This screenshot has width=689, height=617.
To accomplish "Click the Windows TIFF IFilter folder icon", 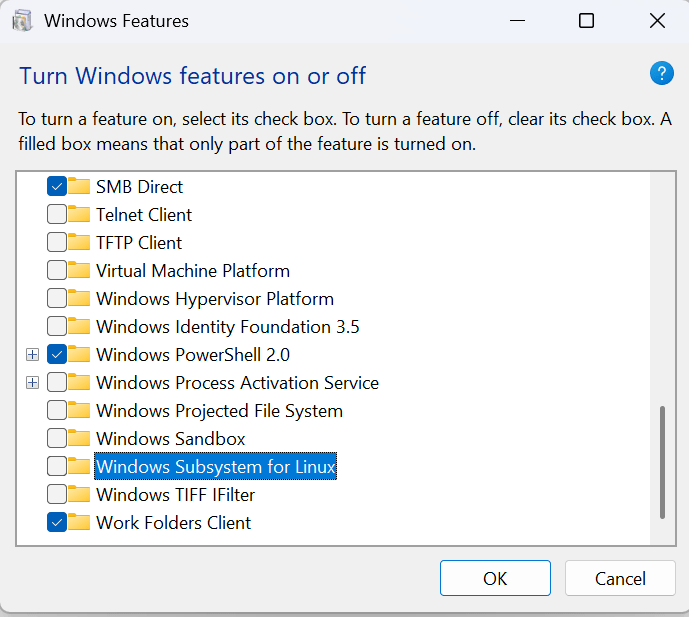I will (x=79, y=494).
